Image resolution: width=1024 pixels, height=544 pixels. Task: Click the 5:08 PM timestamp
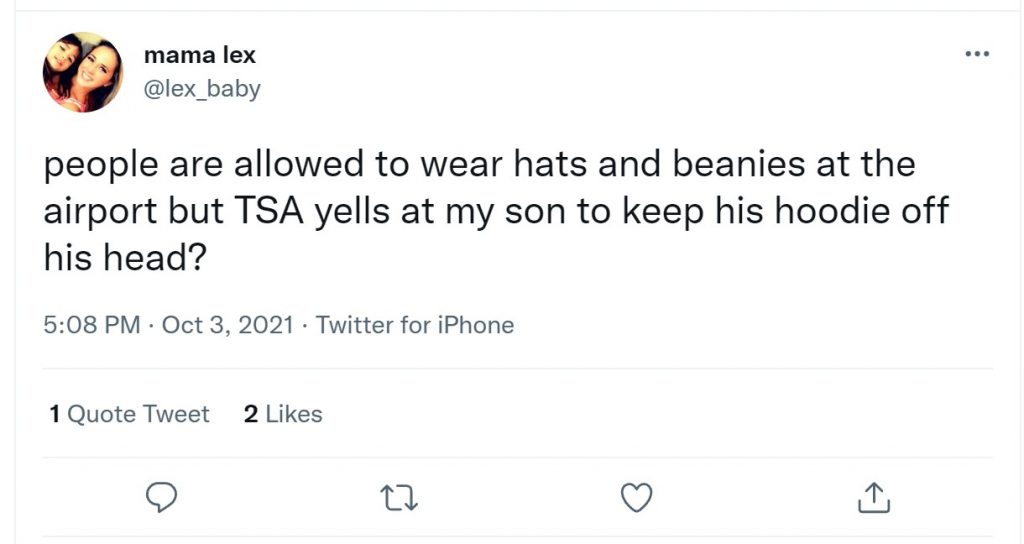[x=92, y=325]
